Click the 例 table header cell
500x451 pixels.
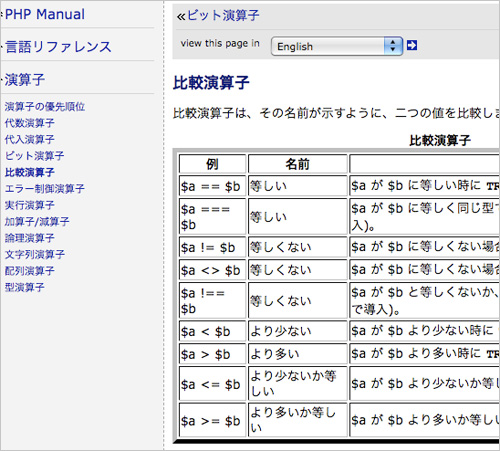pyautogui.click(x=212, y=164)
